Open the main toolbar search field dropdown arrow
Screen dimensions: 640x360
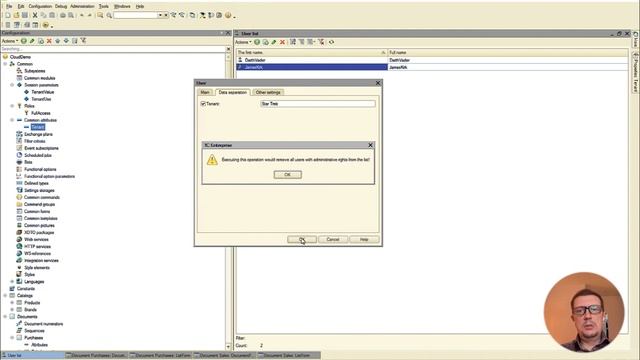[160, 15]
